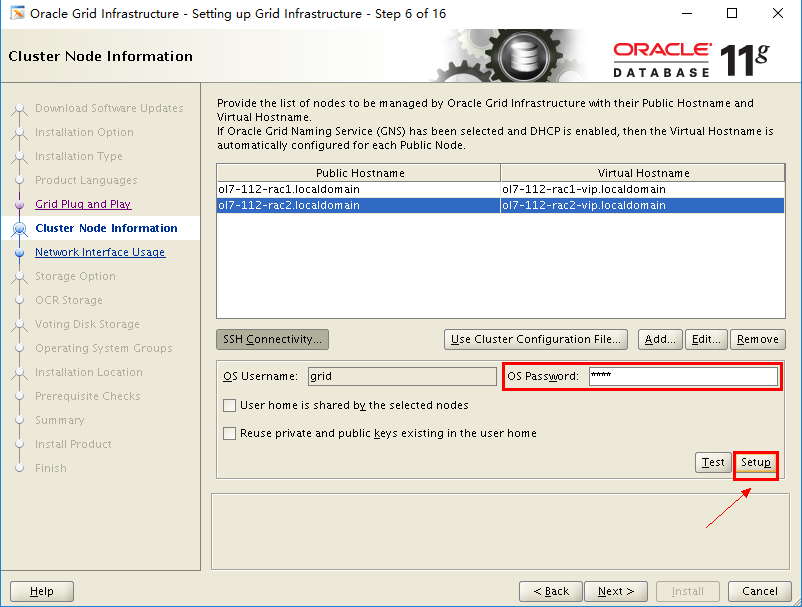
Task: Click Install Product step
Action: 73,444
